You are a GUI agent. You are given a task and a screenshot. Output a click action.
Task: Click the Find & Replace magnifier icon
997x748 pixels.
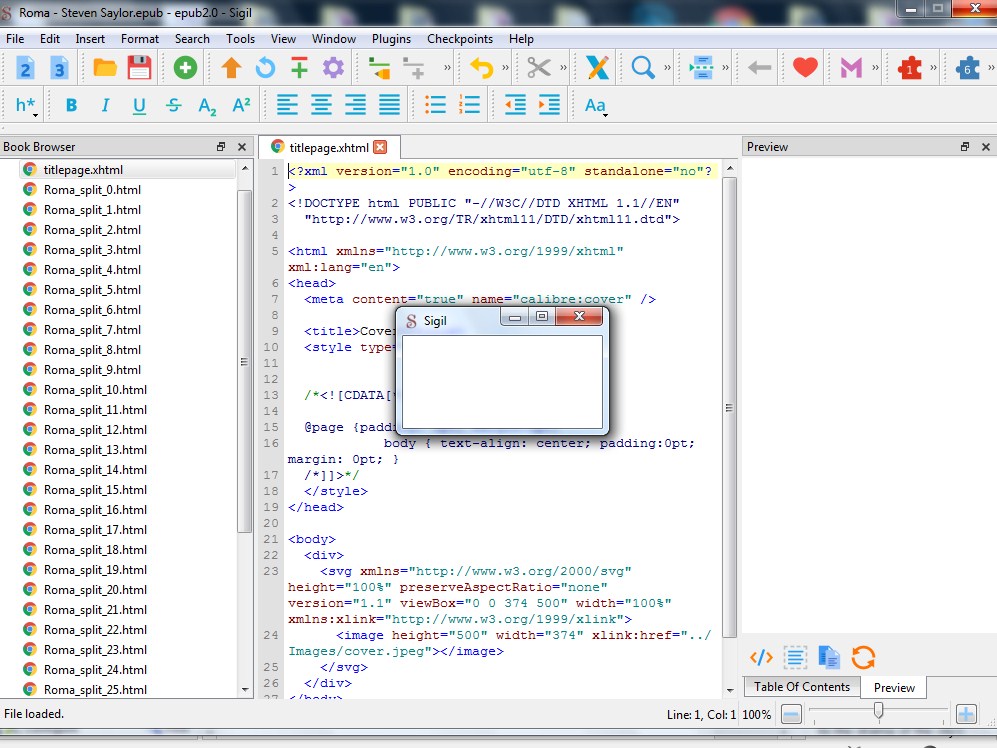click(643, 68)
